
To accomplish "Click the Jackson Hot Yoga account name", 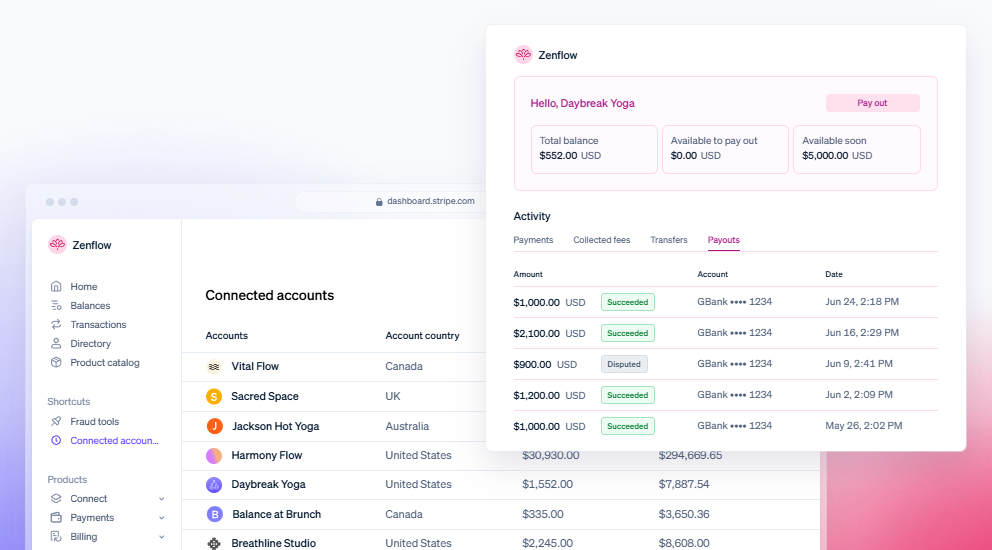I will click(x=275, y=426).
